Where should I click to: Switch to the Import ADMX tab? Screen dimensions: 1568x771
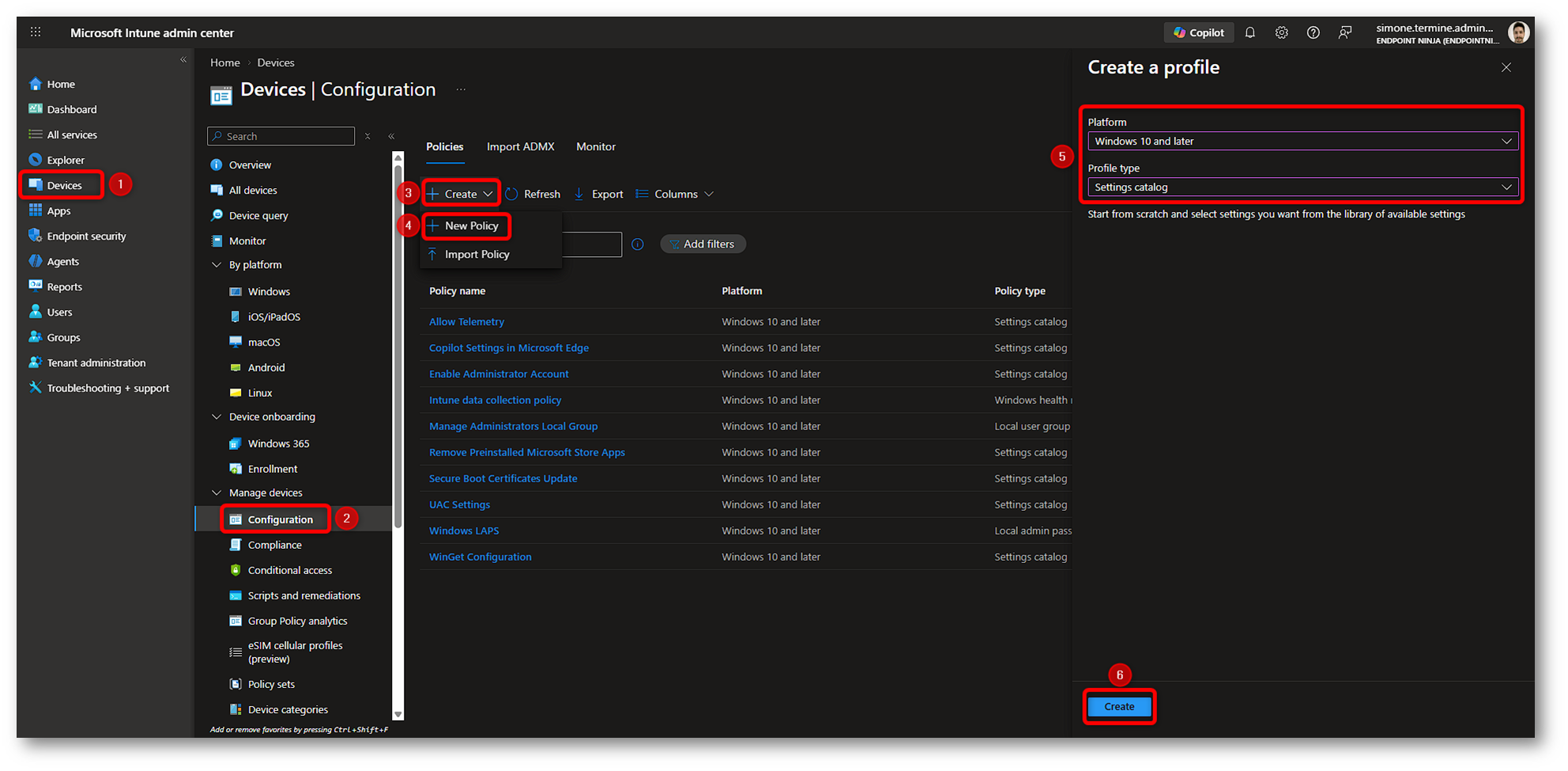pyautogui.click(x=520, y=146)
